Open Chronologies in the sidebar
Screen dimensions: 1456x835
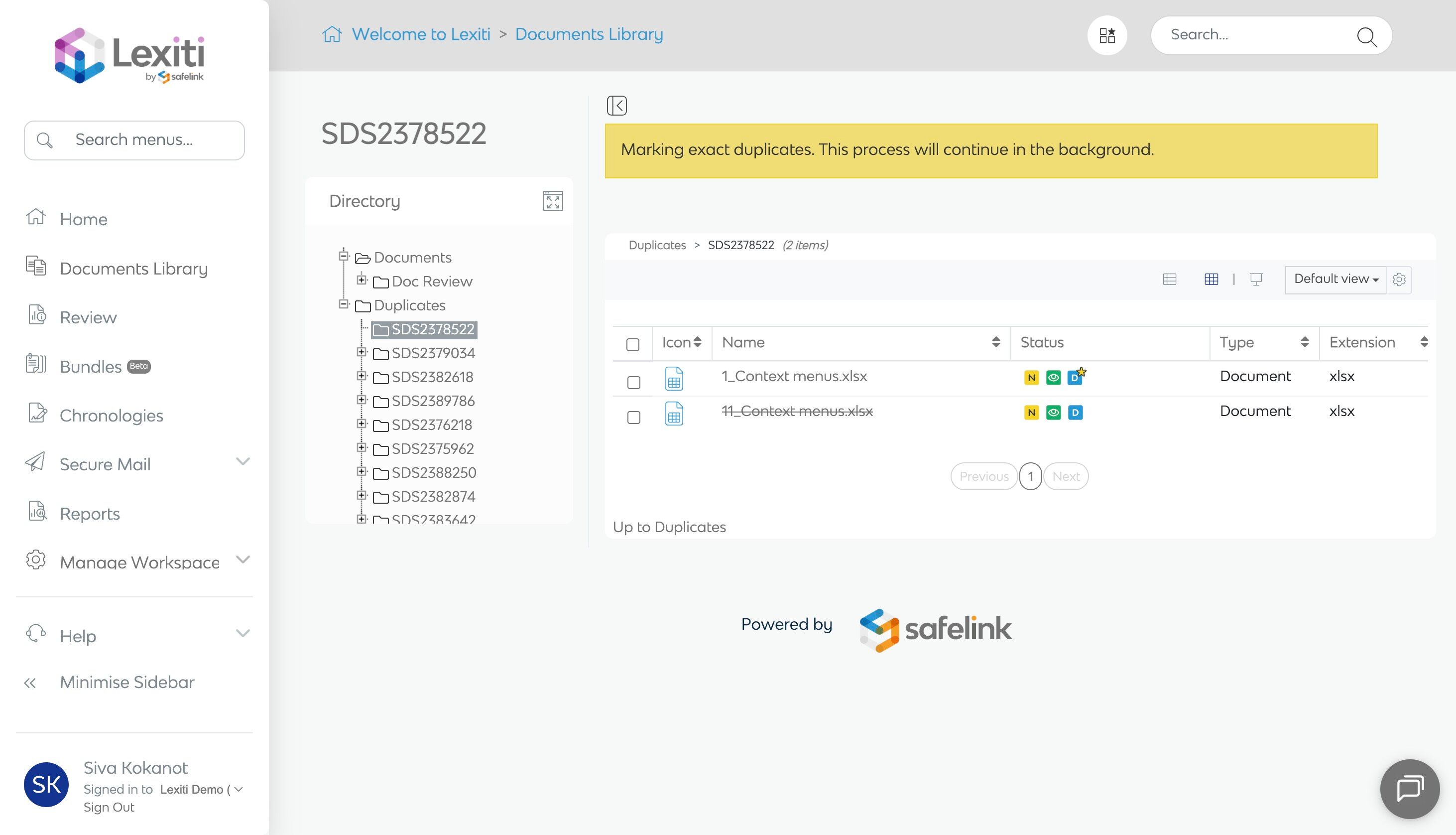pyautogui.click(x=111, y=415)
